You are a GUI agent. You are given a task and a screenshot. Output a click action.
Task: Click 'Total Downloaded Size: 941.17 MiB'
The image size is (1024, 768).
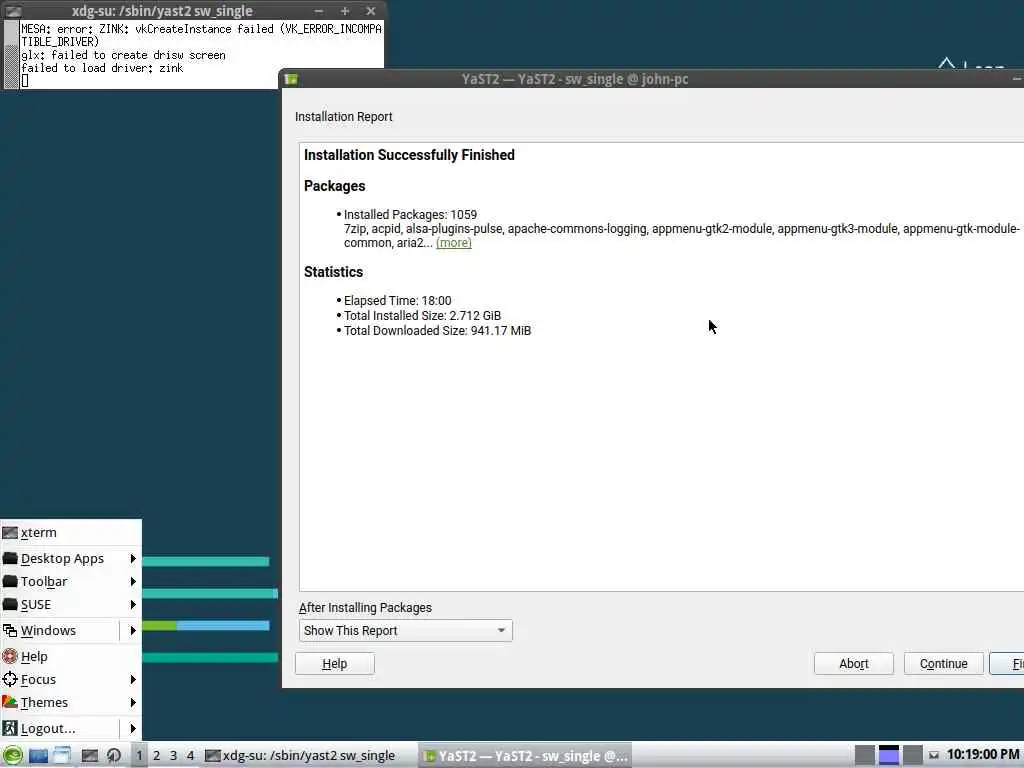pos(438,331)
